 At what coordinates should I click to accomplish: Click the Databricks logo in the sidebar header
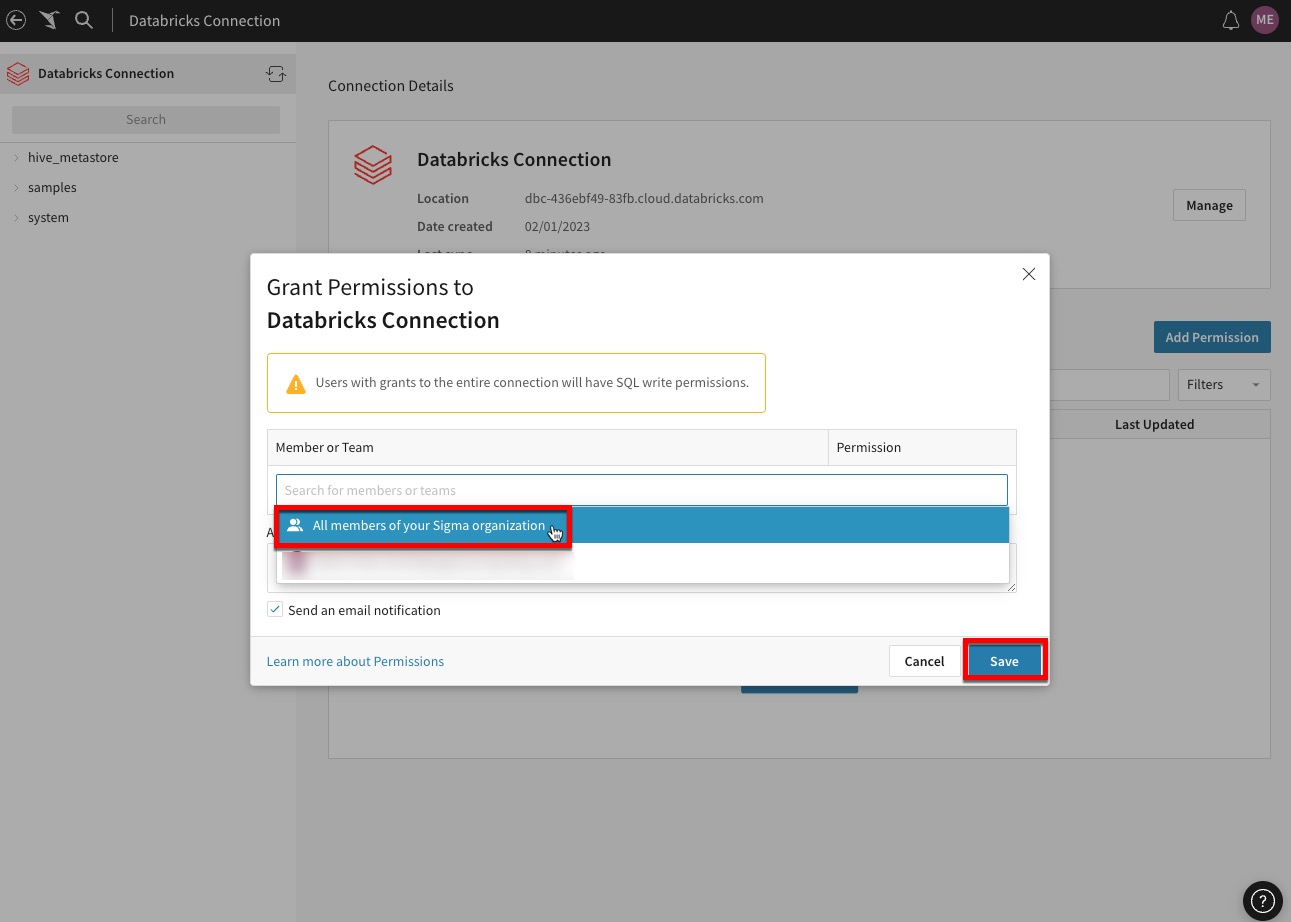(17, 73)
